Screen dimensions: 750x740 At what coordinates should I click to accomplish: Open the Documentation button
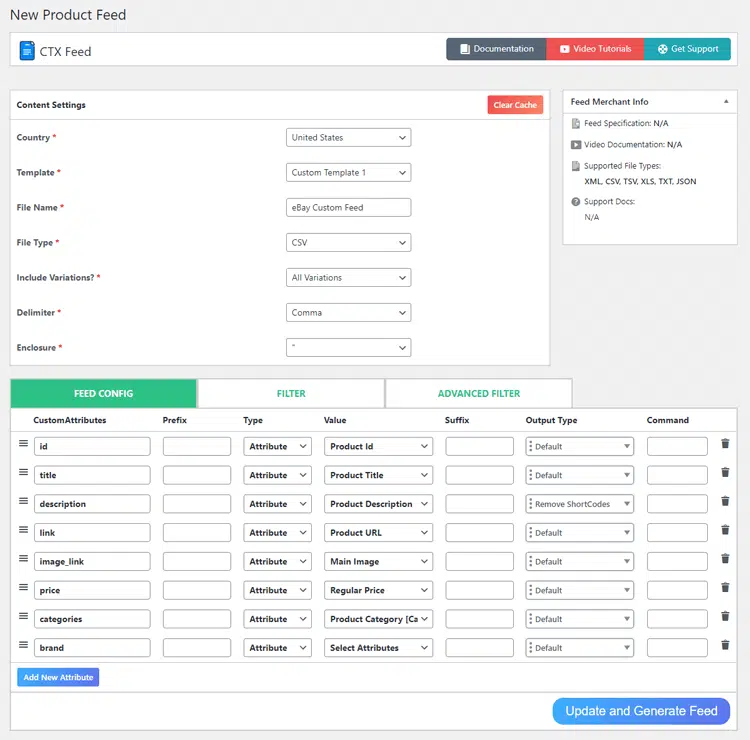pos(496,49)
